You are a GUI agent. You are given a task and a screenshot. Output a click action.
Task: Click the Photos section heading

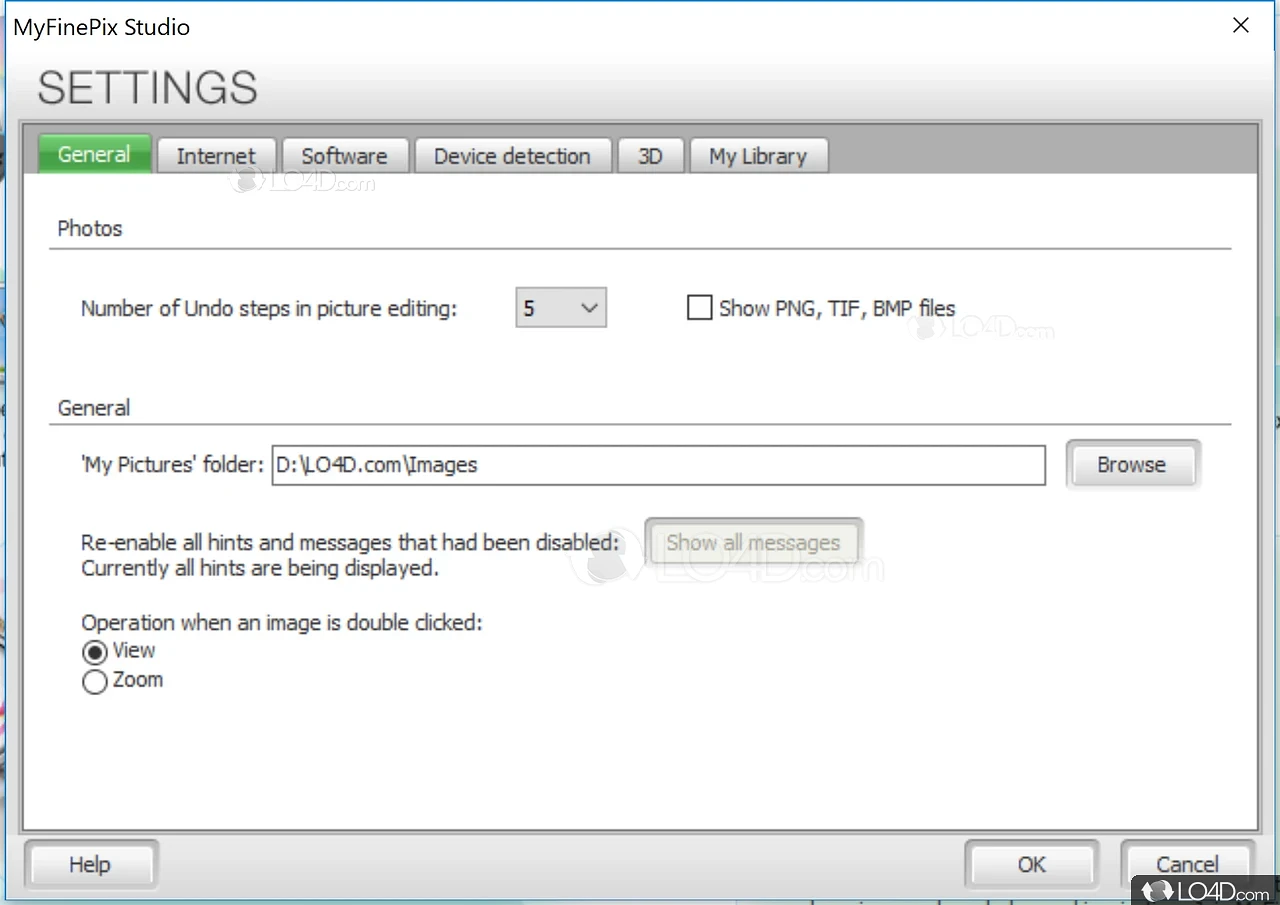click(x=90, y=228)
